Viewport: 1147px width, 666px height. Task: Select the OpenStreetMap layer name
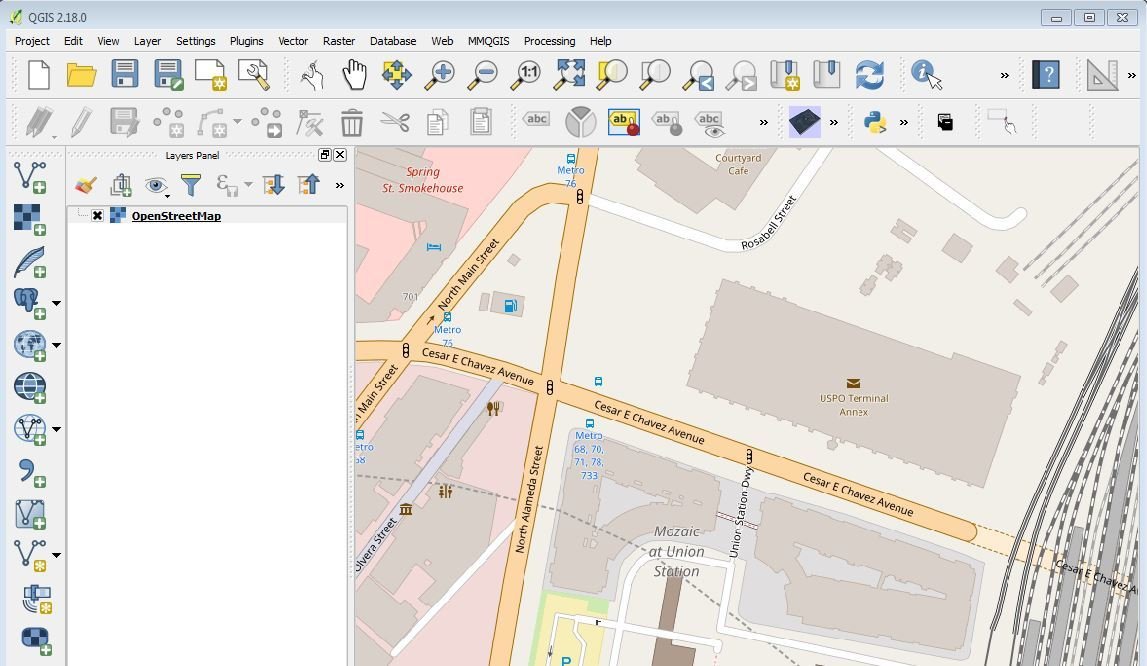(176, 216)
